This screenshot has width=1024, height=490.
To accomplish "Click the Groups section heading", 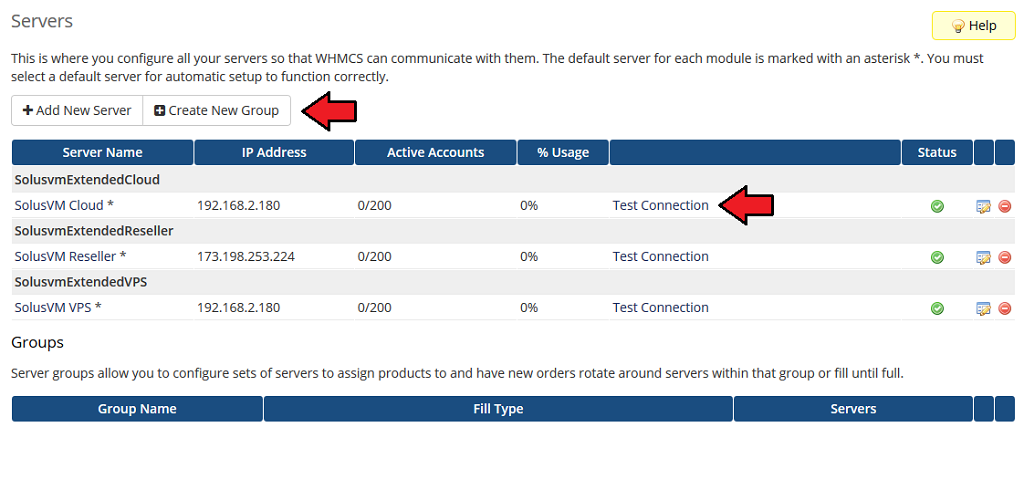I will pos(37,342).
